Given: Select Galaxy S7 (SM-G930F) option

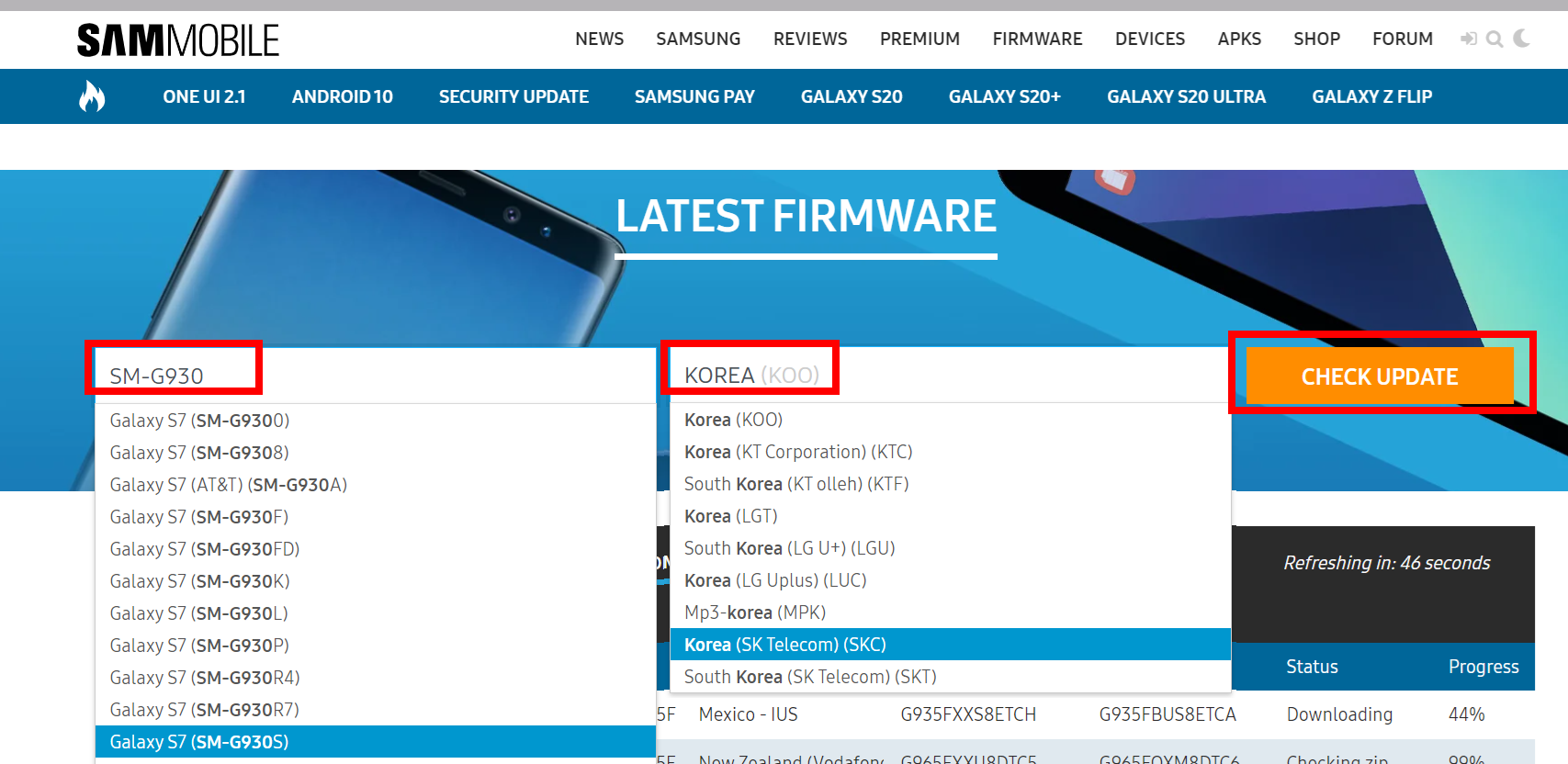Looking at the screenshot, I should tap(376, 517).
